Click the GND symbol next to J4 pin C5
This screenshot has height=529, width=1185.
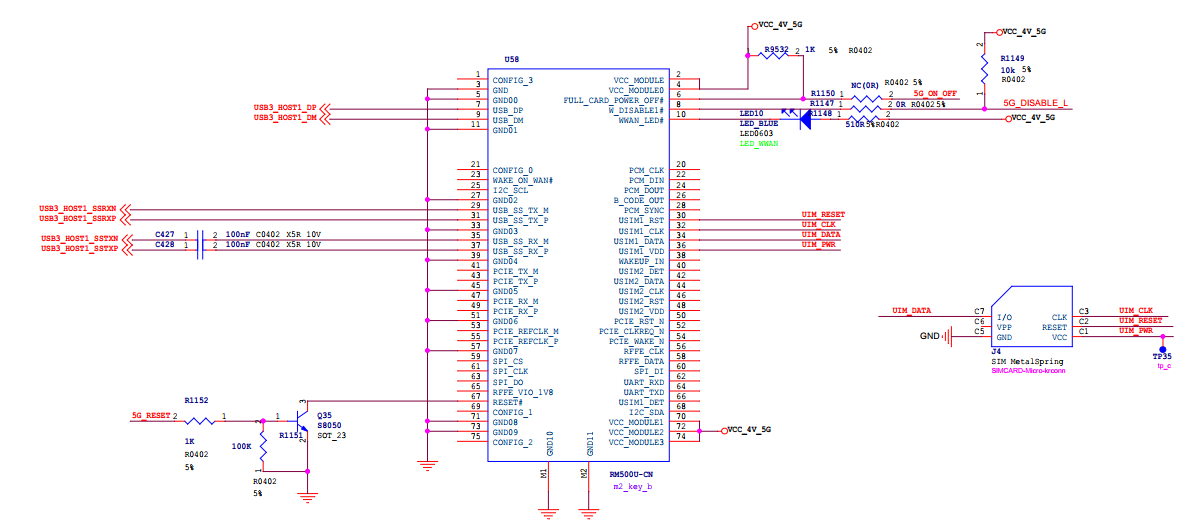(x=947, y=336)
